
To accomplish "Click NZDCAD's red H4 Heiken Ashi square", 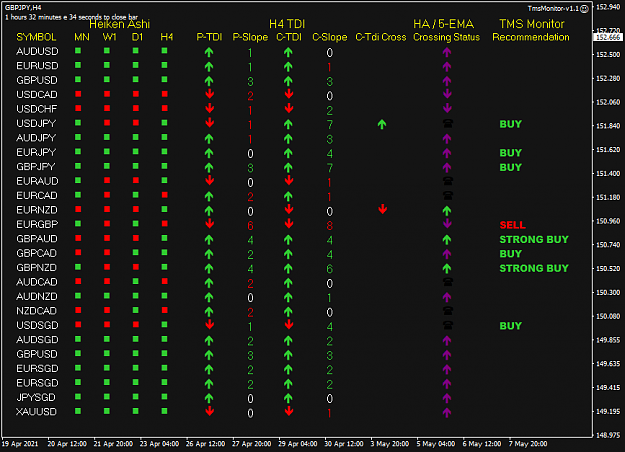I will point(165,310).
